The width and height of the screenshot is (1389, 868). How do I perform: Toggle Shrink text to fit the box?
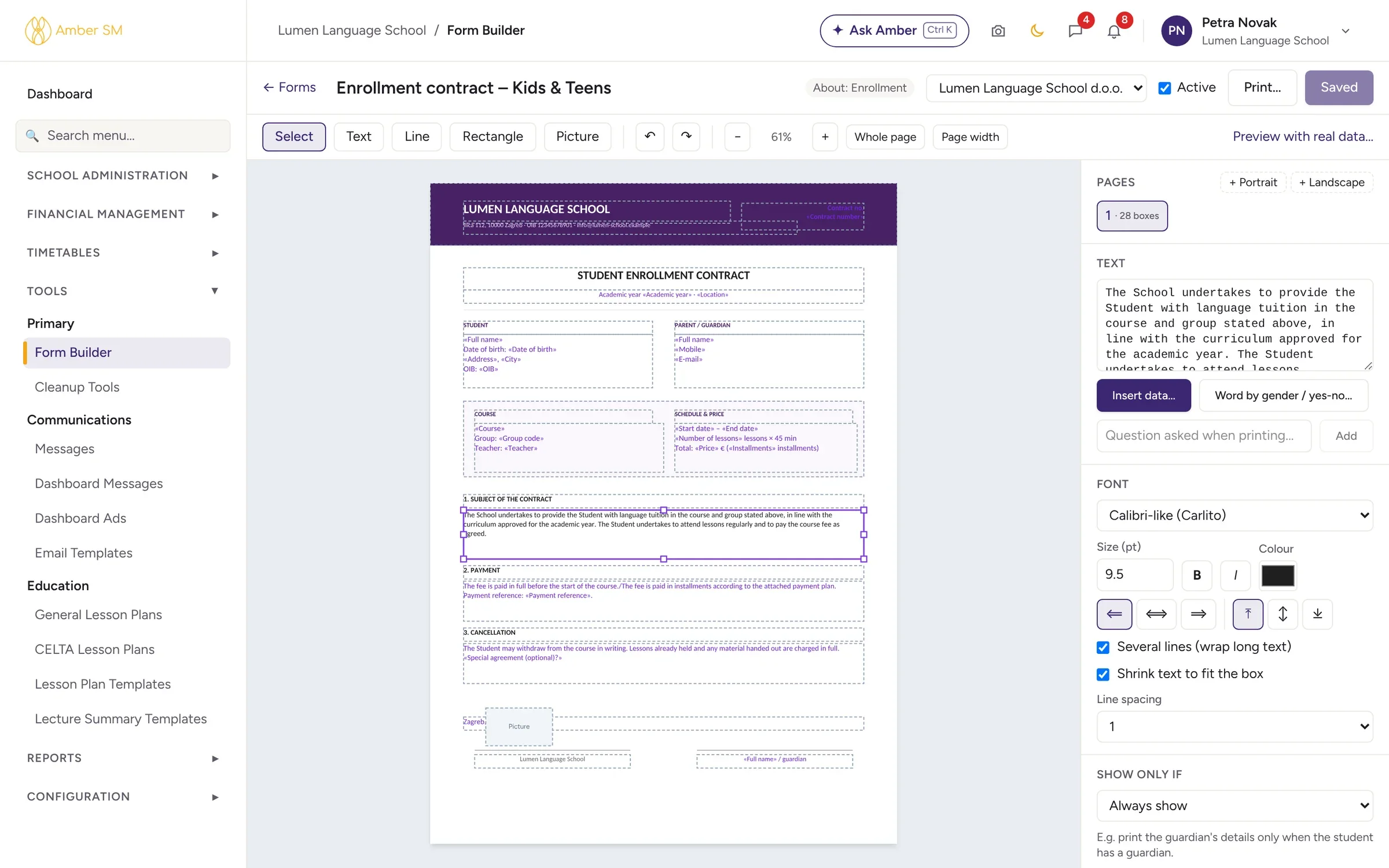[1103, 674]
